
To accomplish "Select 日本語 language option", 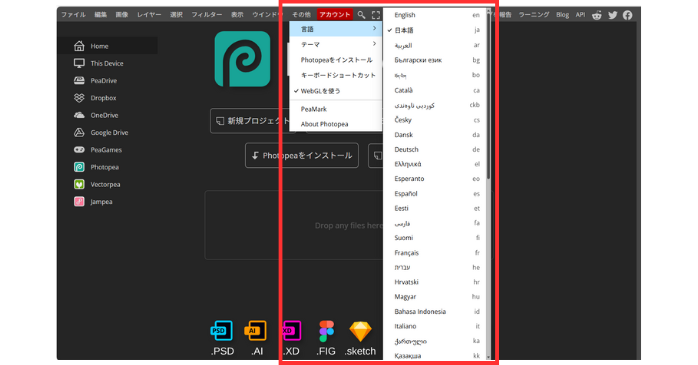I will 434,30.
